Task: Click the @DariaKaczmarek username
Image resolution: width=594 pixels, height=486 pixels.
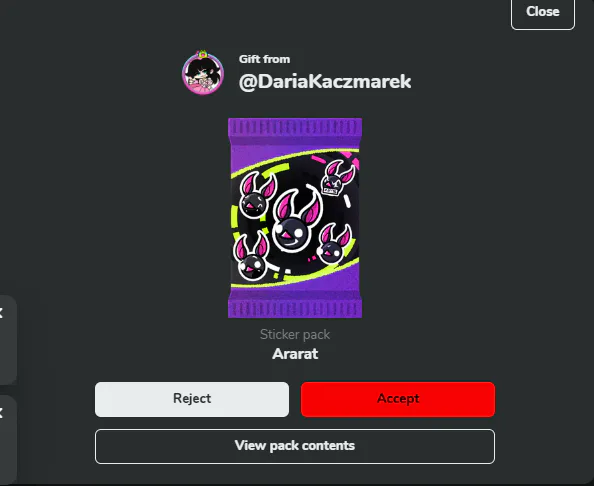Action: pos(325,81)
